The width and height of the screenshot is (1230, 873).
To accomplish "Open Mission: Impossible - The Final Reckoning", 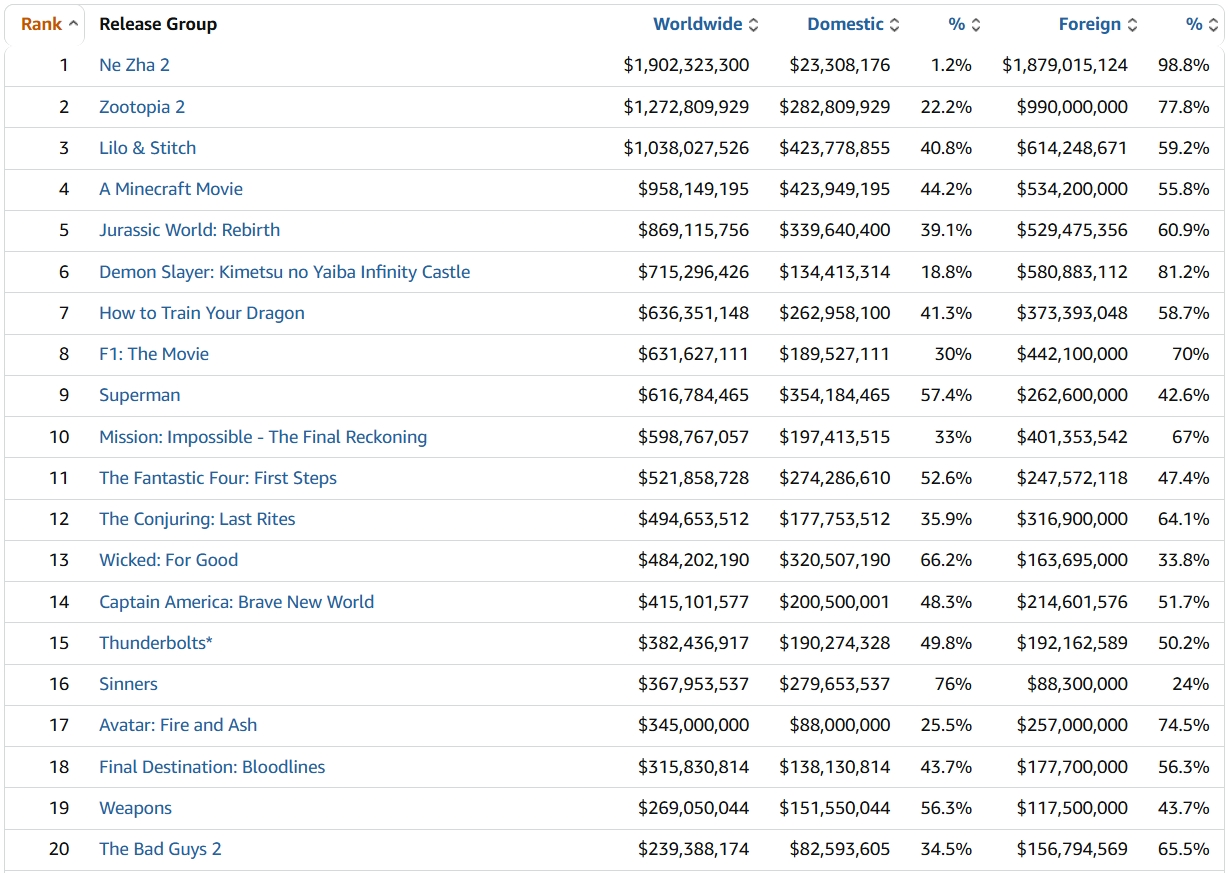I will (262, 437).
